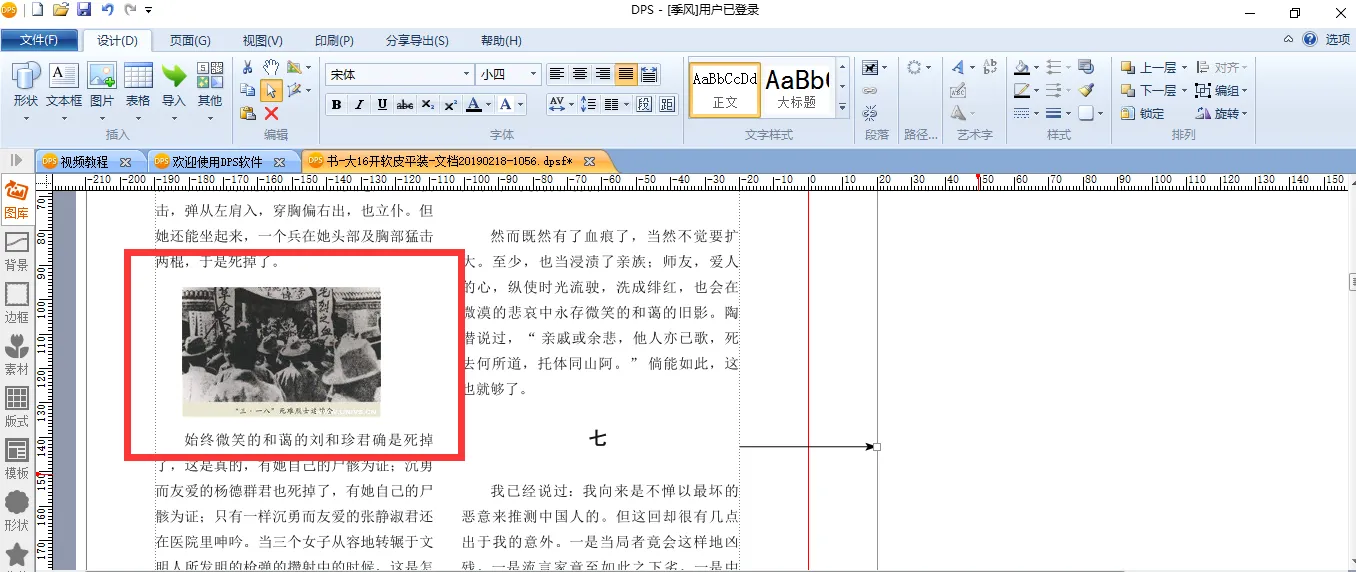The width and height of the screenshot is (1356, 572).
Task: Open the 版式 layout sidebar panel
Action: [17, 408]
